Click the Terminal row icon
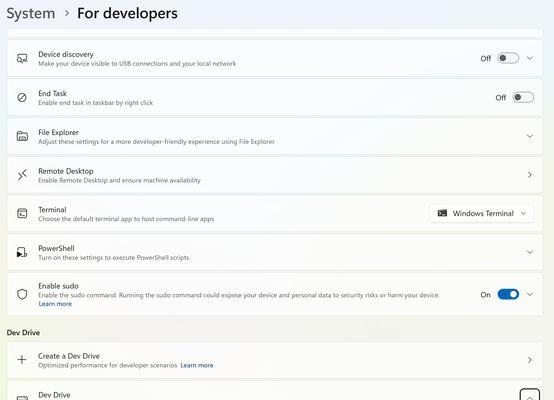This screenshot has width=554, height=400. (x=22, y=213)
